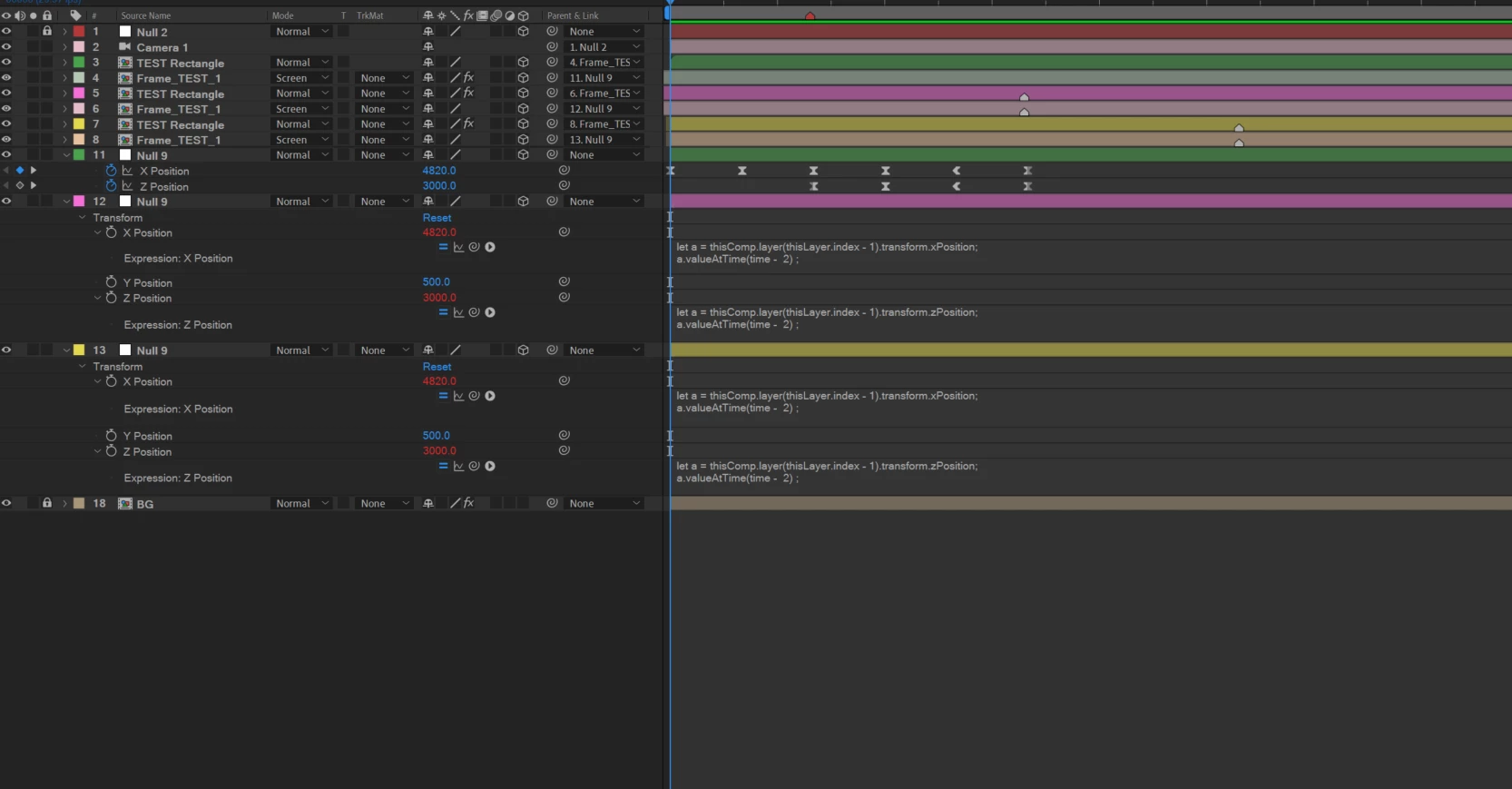Image resolution: width=1512 pixels, height=789 pixels.
Task: Expand layer 3 TEST Rectangle properties
Action: click(65, 63)
